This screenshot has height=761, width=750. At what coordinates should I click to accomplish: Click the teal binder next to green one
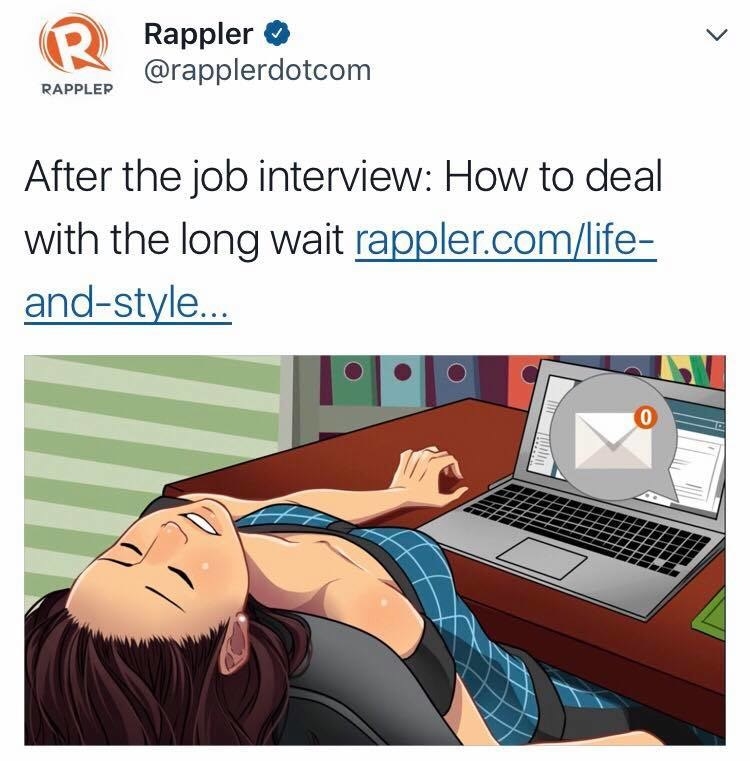click(402, 380)
